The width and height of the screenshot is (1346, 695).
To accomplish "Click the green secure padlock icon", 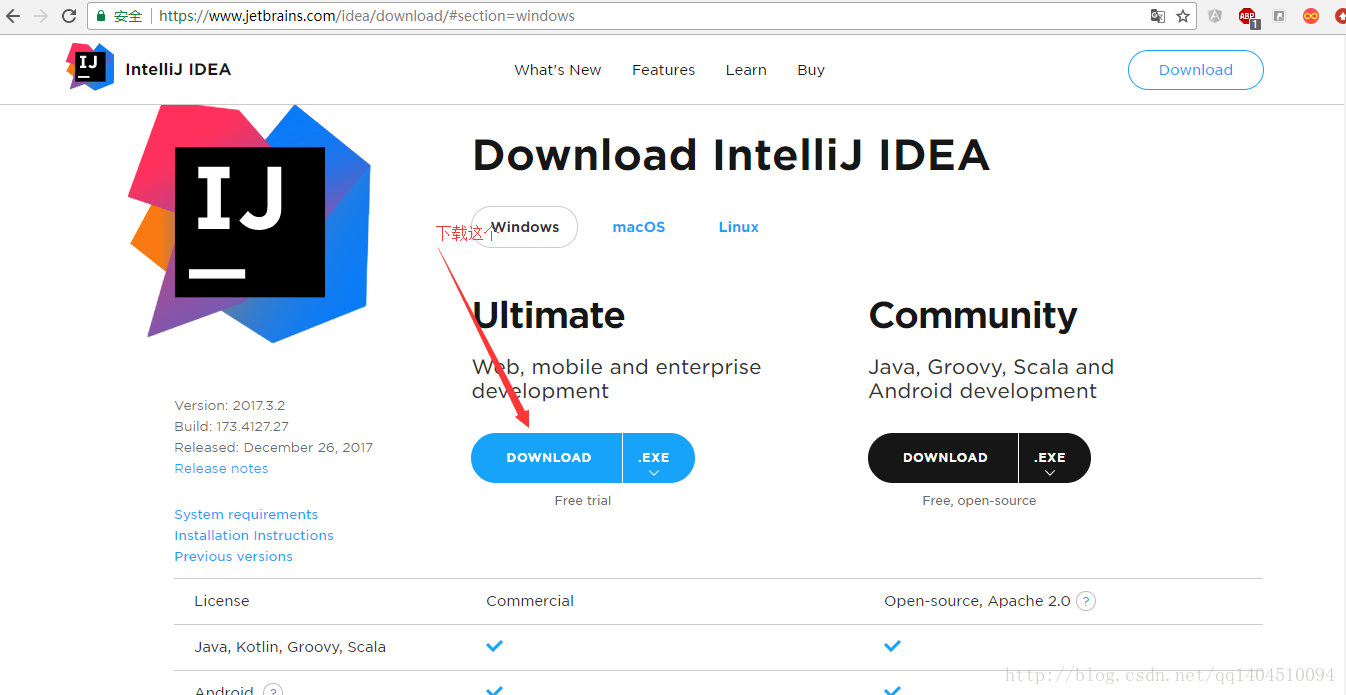I will [101, 16].
